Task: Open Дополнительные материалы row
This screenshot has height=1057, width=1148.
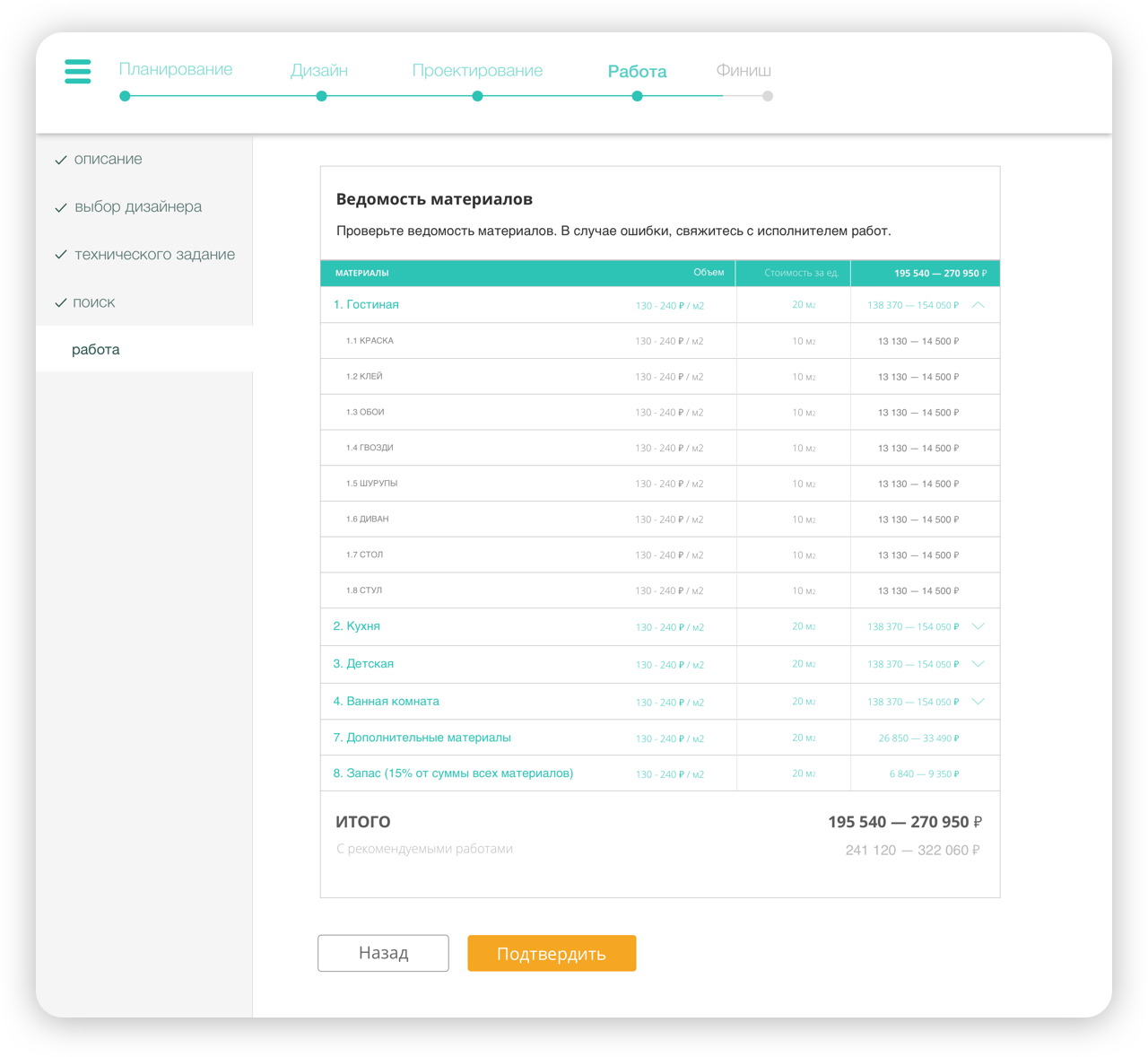Action: (422, 738)
